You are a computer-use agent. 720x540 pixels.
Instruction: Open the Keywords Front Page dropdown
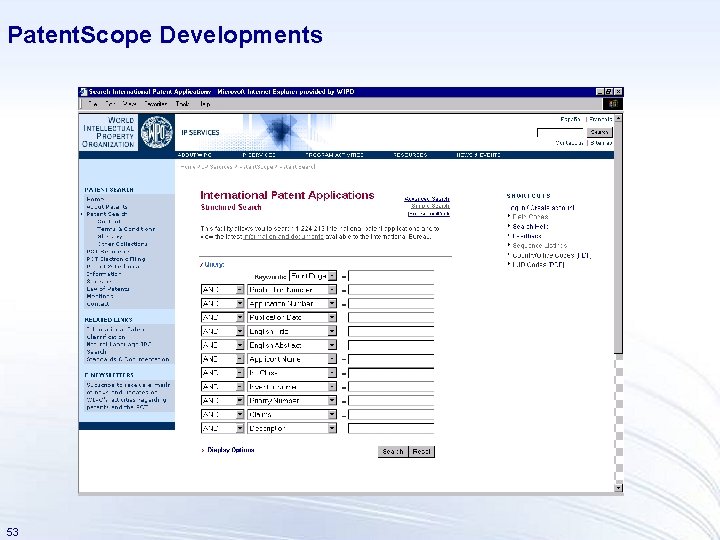(x=313, y=276)
